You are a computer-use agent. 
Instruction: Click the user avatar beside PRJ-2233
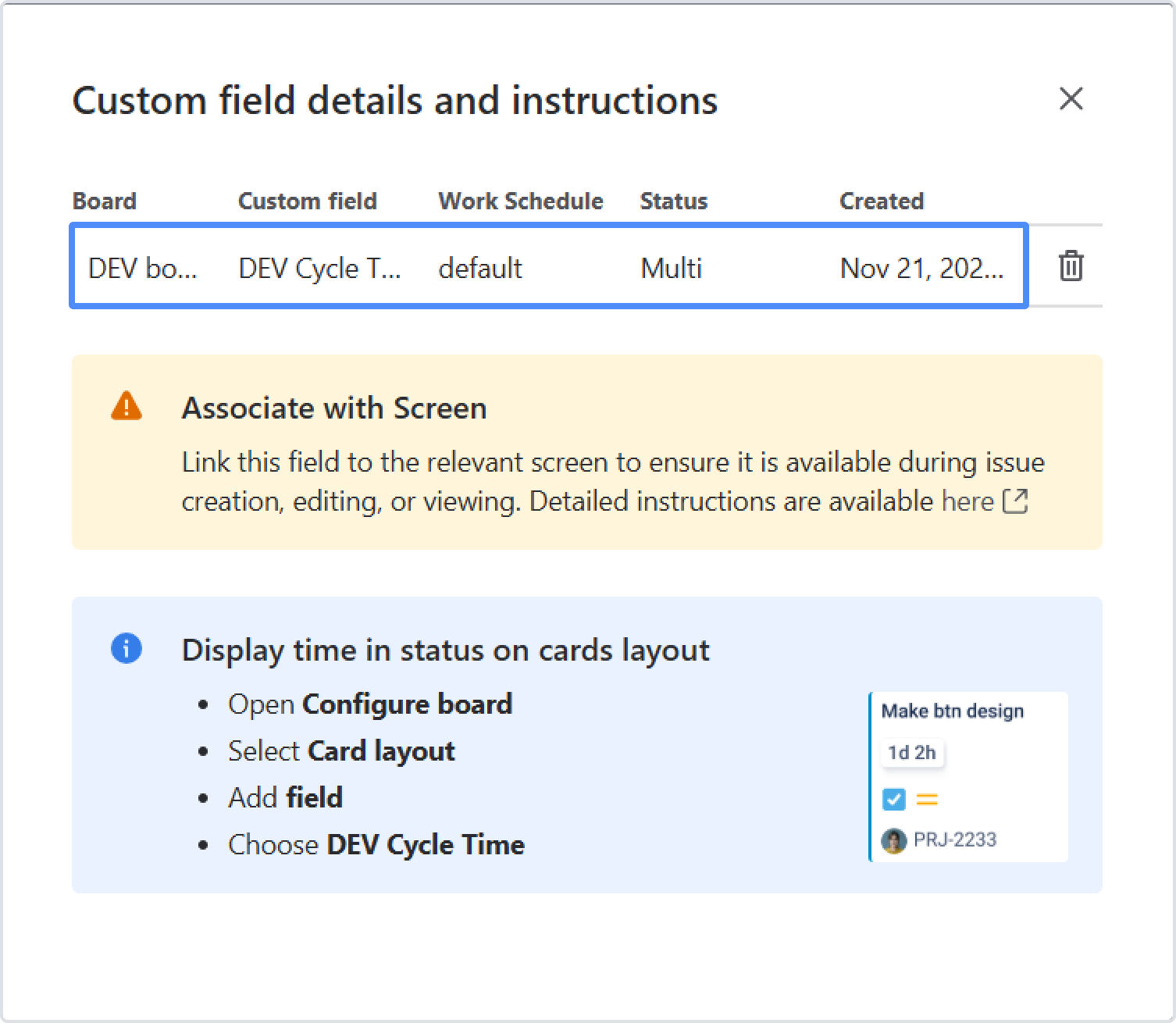893,841
